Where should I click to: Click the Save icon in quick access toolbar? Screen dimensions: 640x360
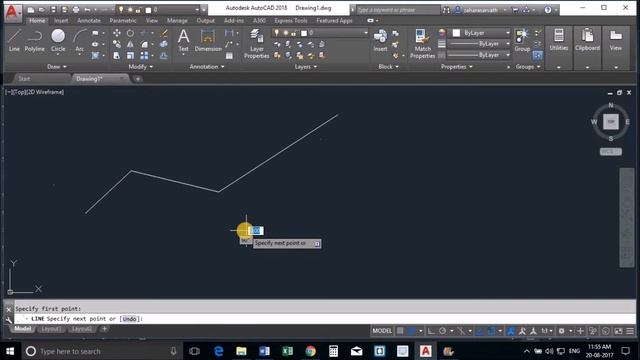point(53,10)
